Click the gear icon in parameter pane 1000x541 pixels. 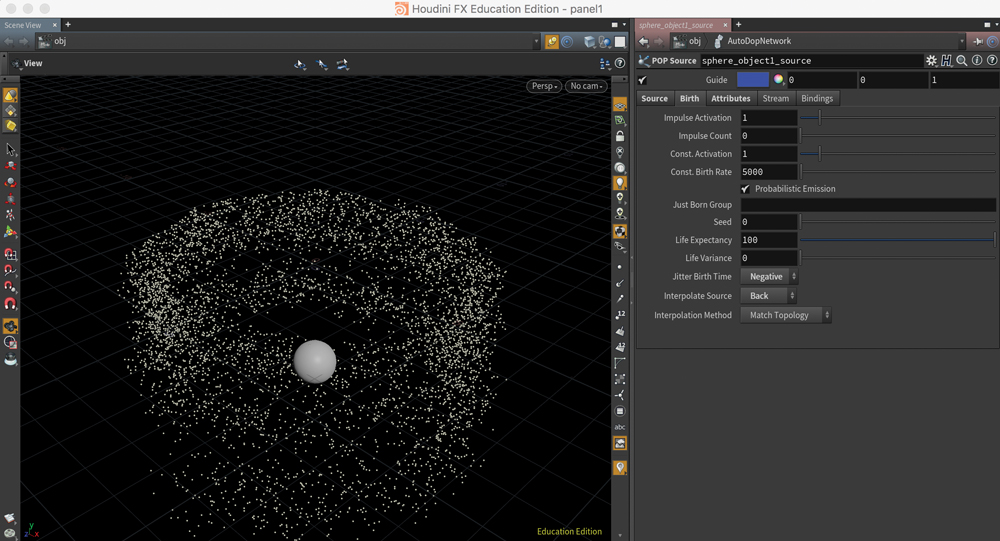point(931,61)
